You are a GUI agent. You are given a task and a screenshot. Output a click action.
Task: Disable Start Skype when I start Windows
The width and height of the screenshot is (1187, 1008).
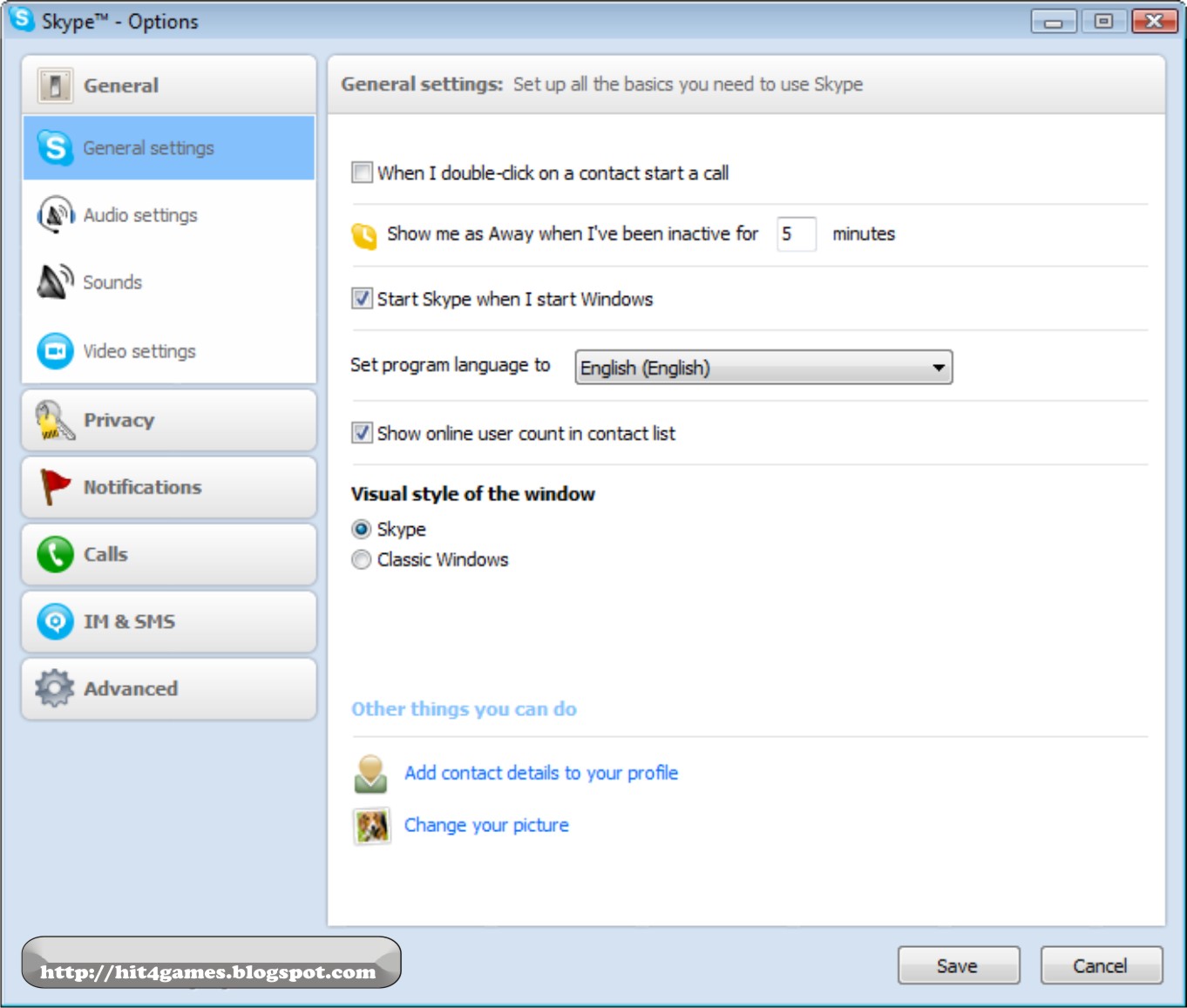[361, 299]
